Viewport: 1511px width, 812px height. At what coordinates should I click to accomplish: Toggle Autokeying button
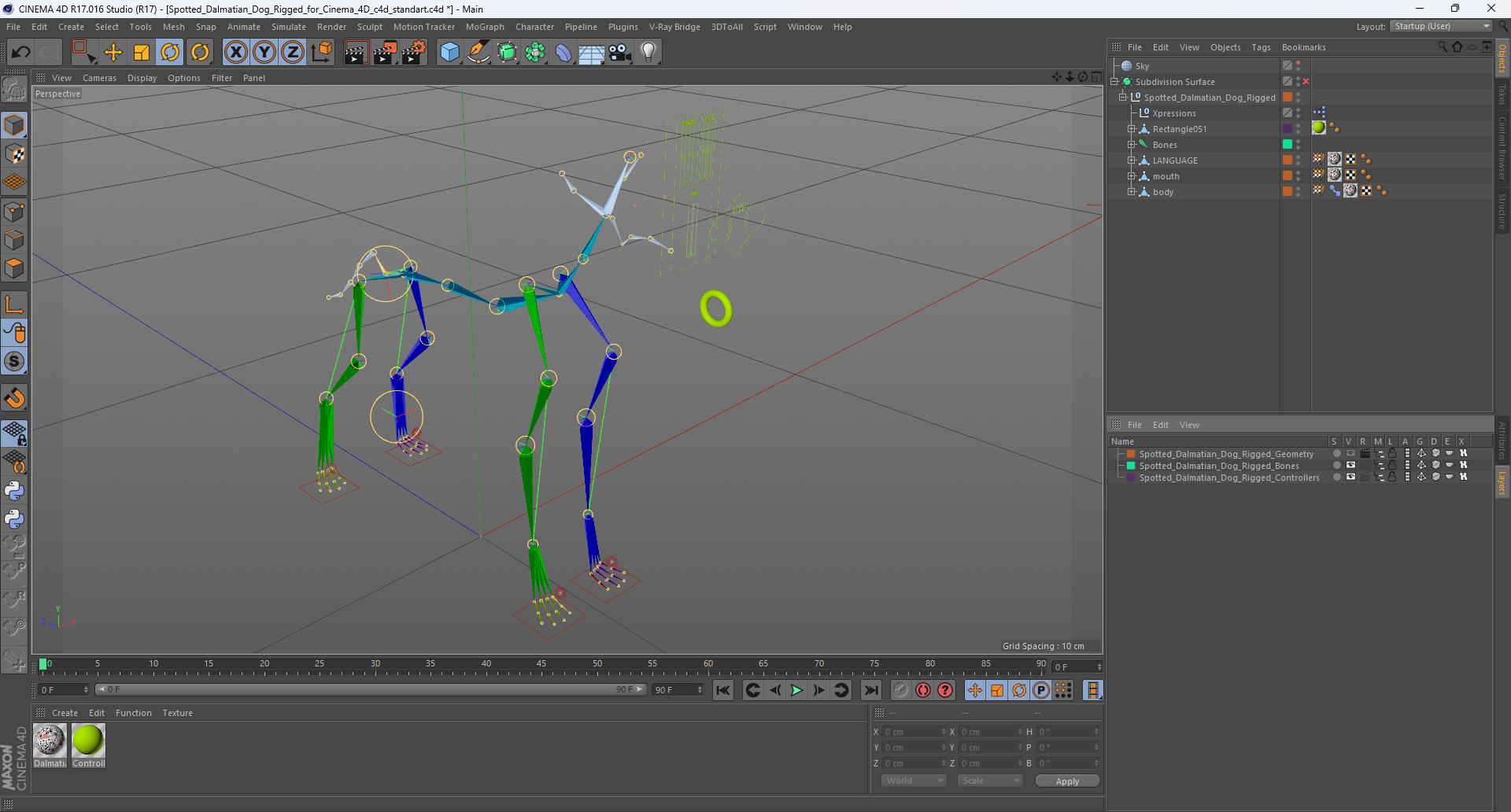click(923, 690)
